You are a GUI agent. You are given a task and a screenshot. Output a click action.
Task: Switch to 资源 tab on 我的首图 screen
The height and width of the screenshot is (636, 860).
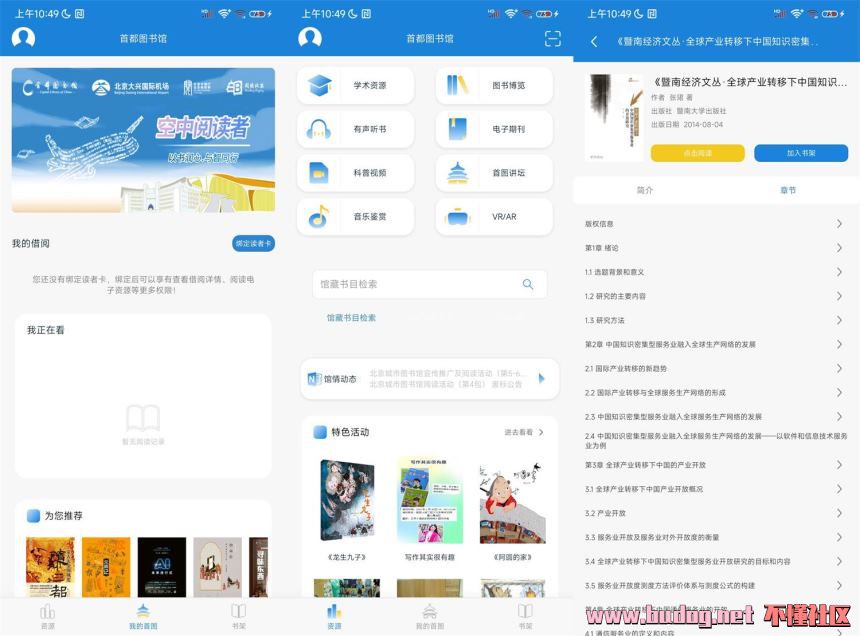[x=48, y=616]
